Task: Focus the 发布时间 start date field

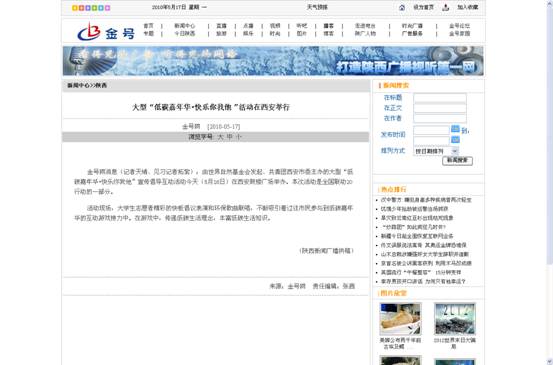Action: pyautogui.click(x=432, y=130)
